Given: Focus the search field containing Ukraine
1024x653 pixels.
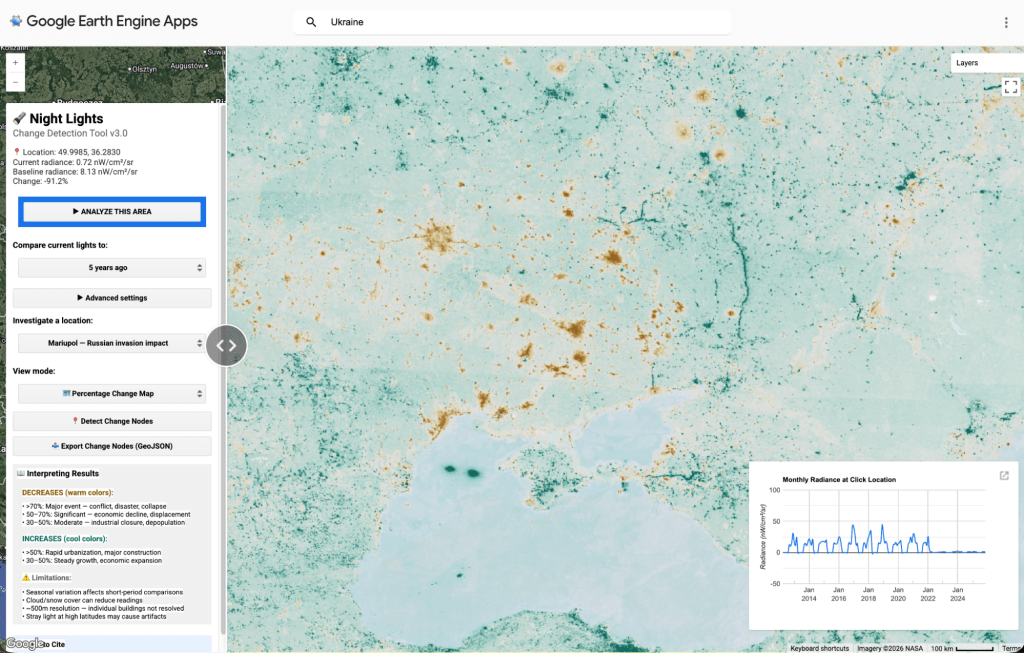Looking at the screenshot, I should tap(512, 22).
